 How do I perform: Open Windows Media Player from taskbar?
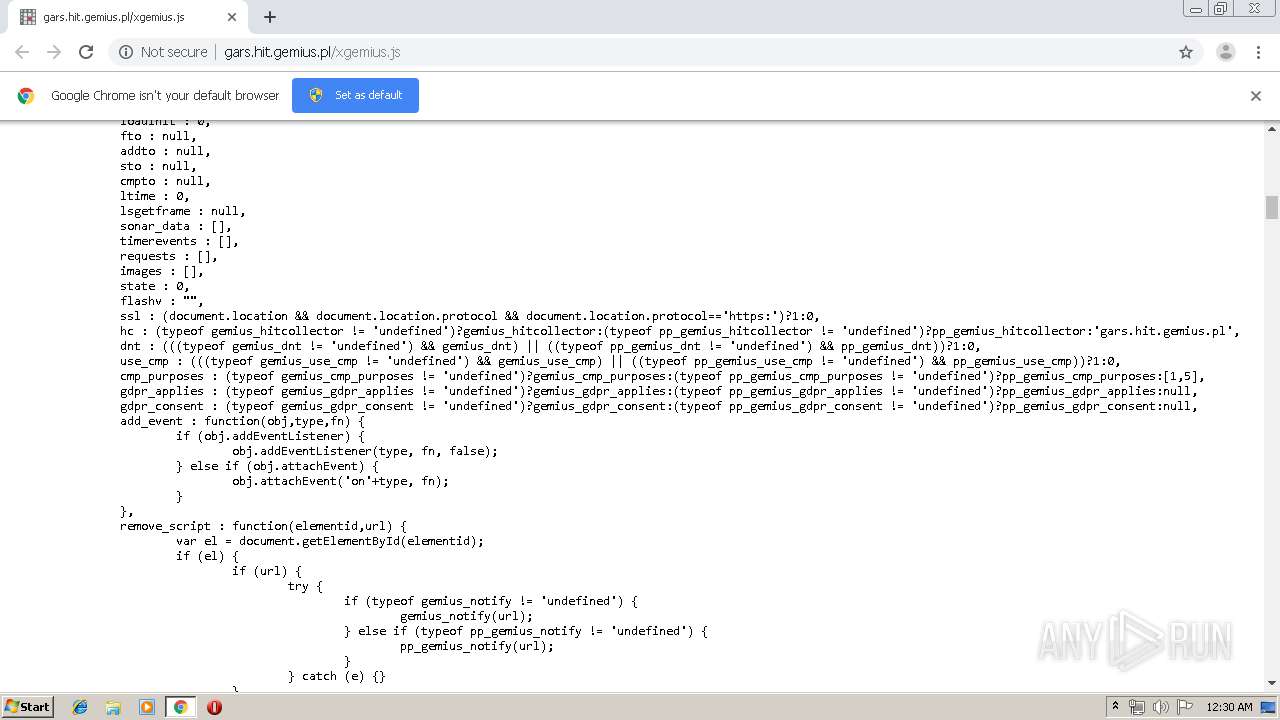[147, 707]
